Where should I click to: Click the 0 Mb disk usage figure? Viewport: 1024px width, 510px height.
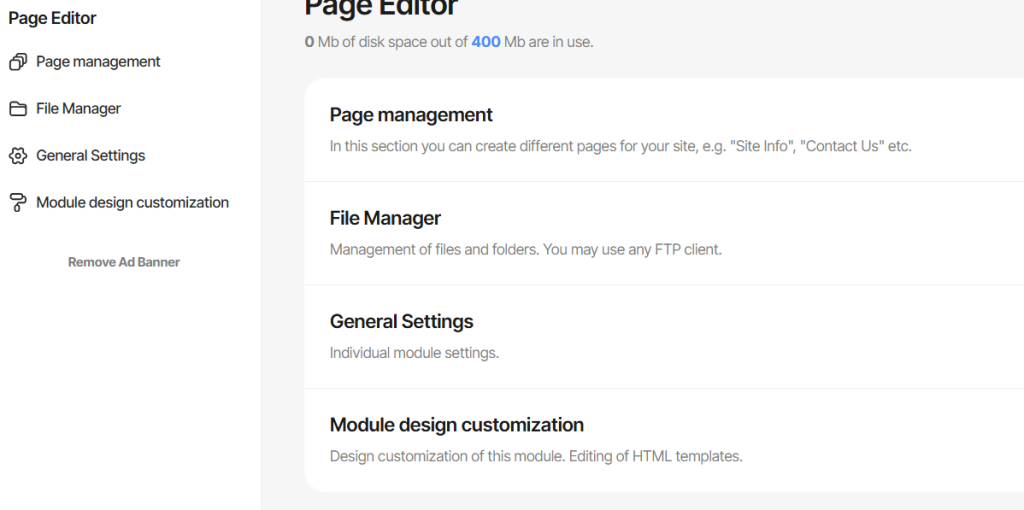tap(319, 42)
